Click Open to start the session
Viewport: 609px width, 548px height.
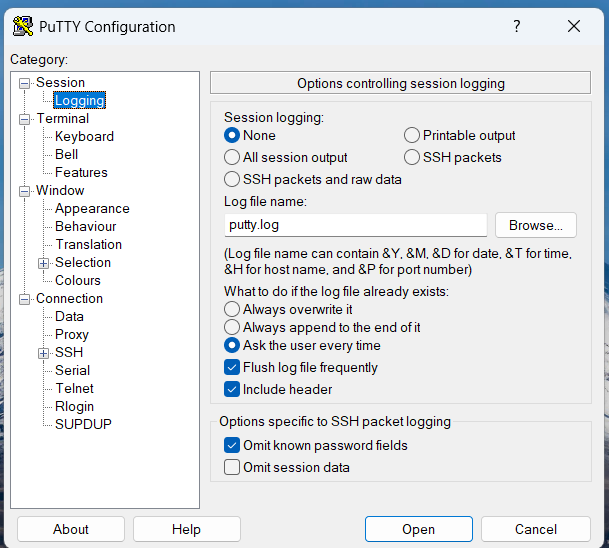point(419,529)
